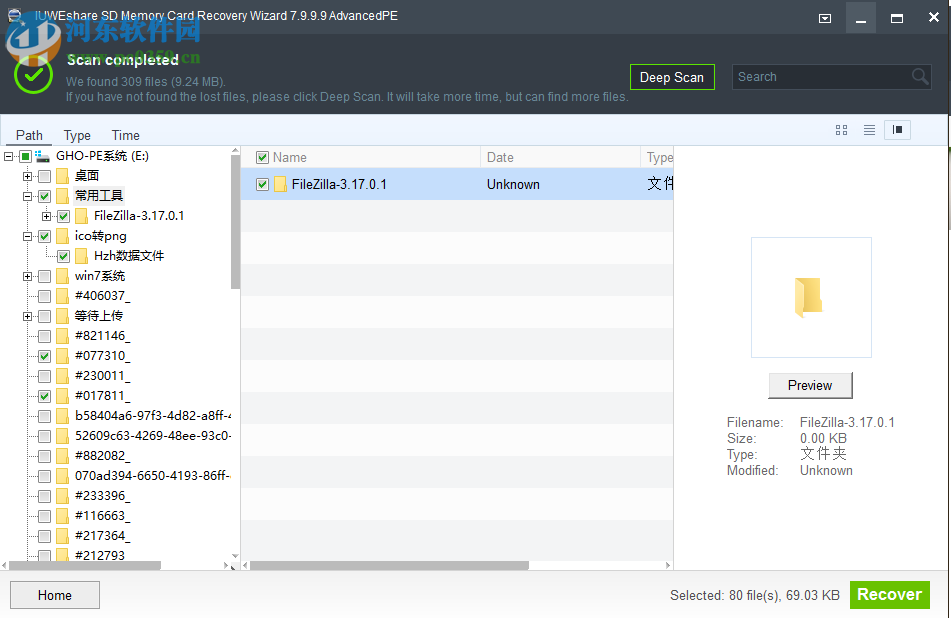Click the folder preview thumbnail on right panel
The width and height of the screenshot is (951, 618).
coord(810,297)
